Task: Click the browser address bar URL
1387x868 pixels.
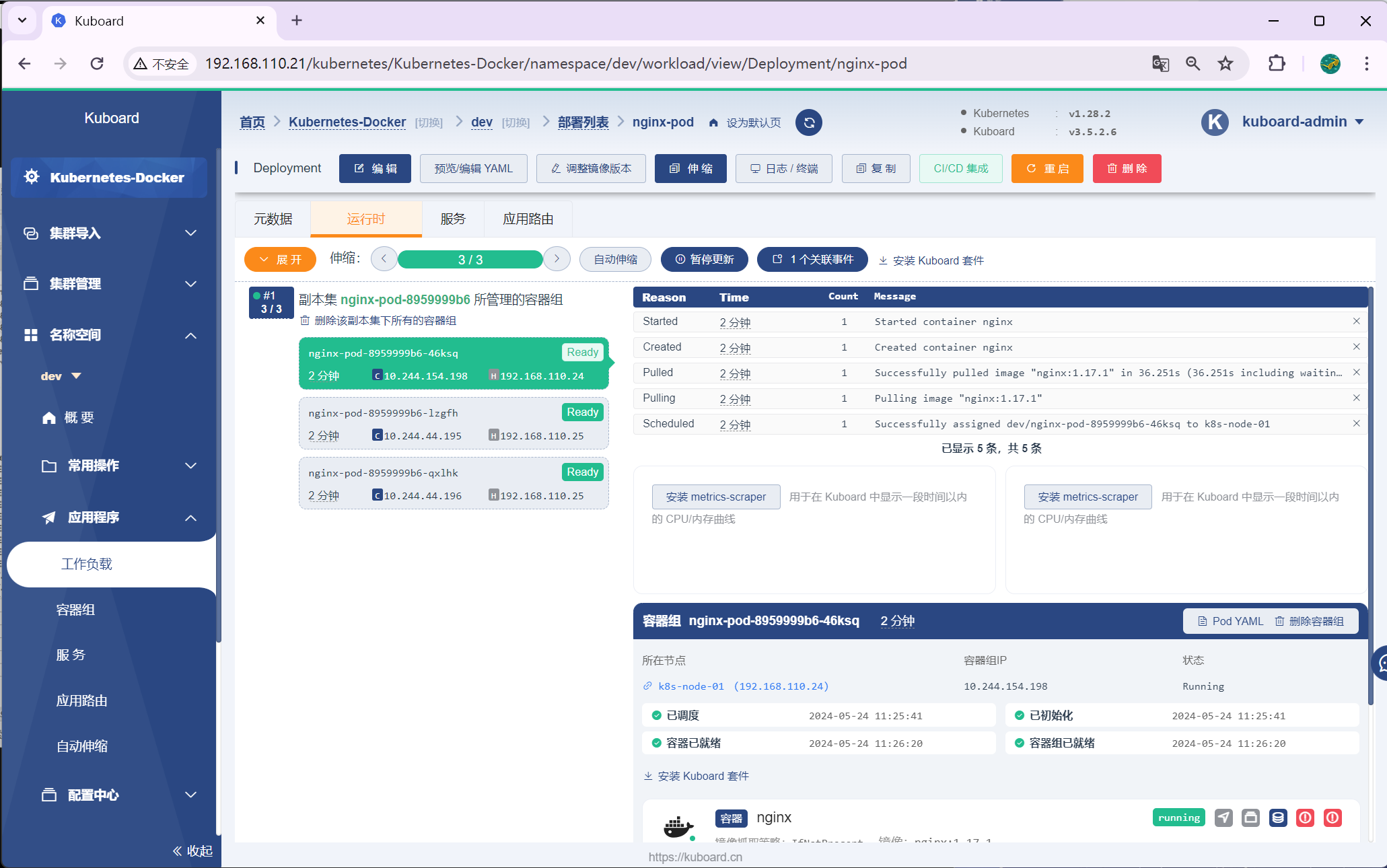Action: 556,63
